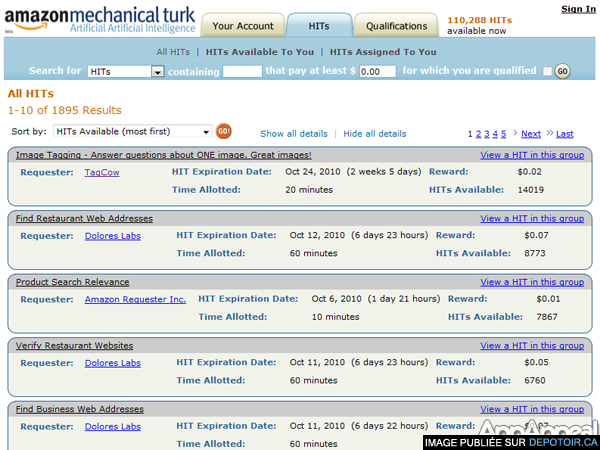The width and height of the screenshot is (600, 450).
Task: Click the '110,288 HITs' available count
Action: click(x=479, y=20)
